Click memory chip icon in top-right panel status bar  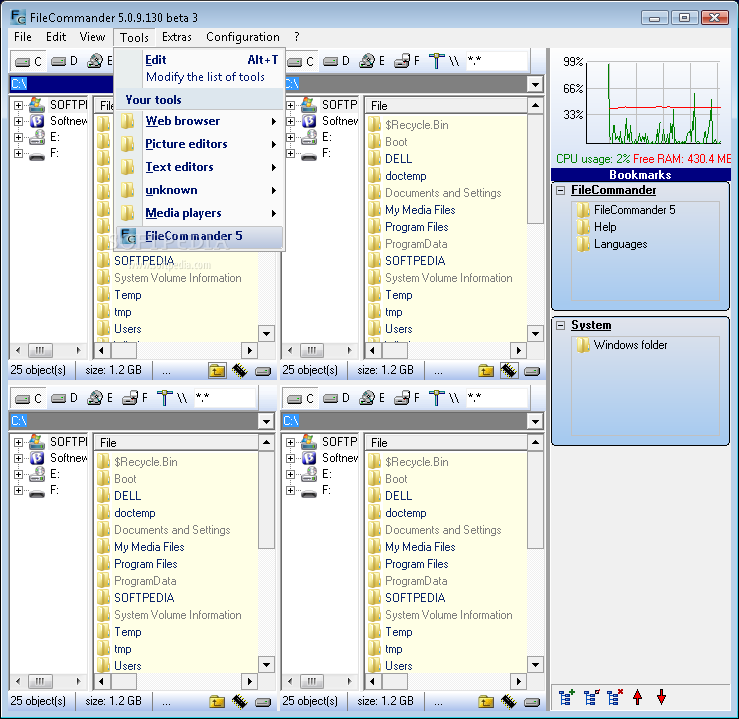pyautogui.click(x=509, y=371)
